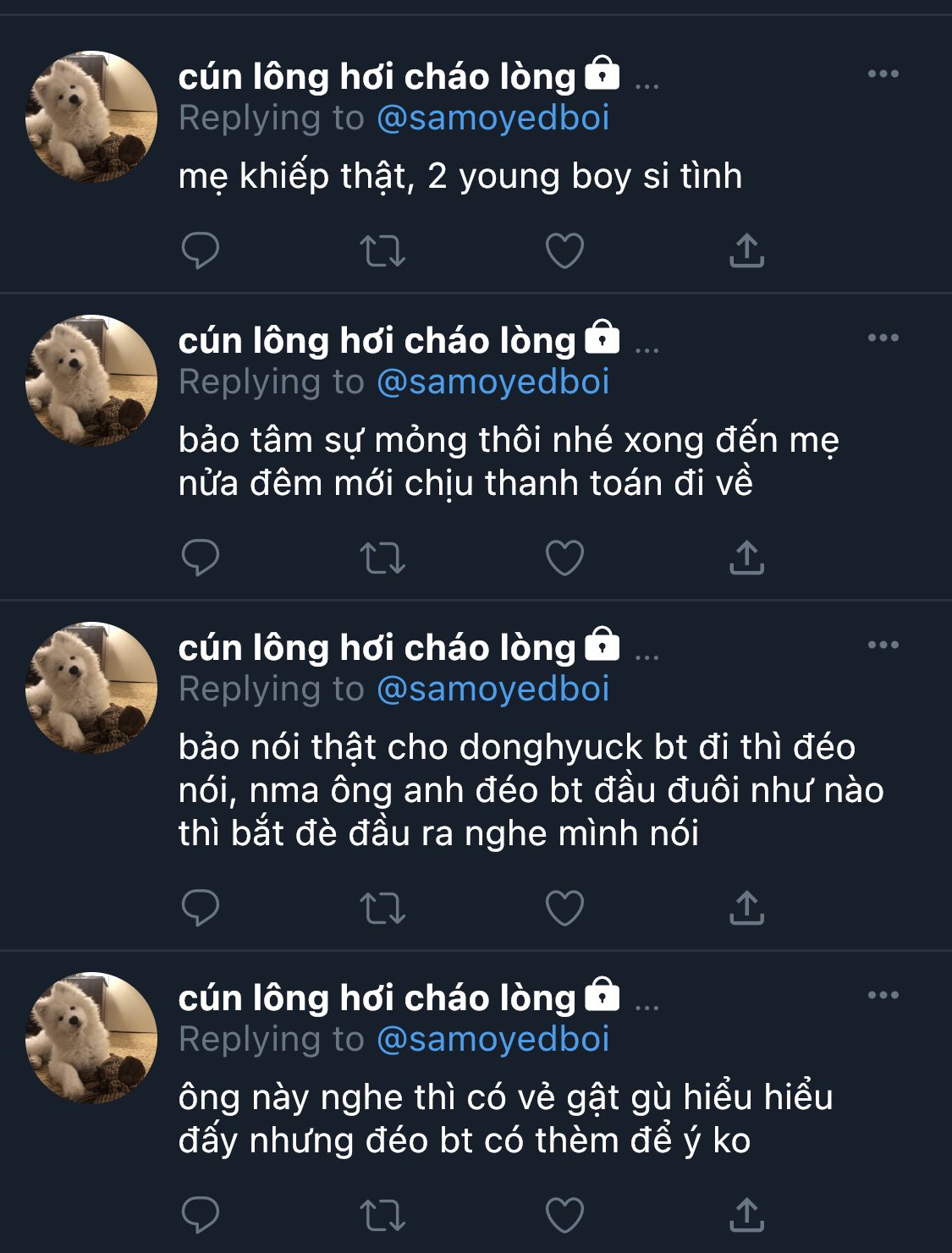Like the "thanh toán đi về" tweet
This screenshot has width=952, height=1253.
coord(564,558)
